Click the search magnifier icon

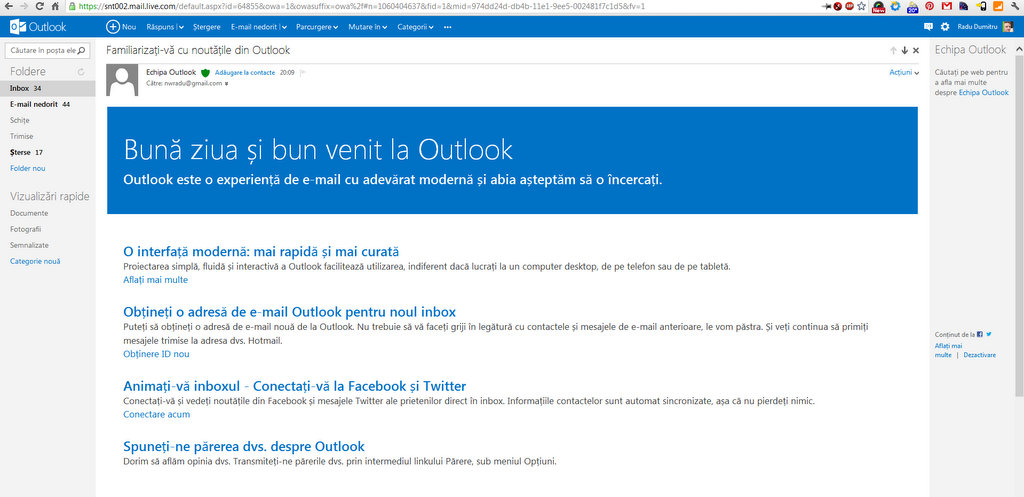82,50
